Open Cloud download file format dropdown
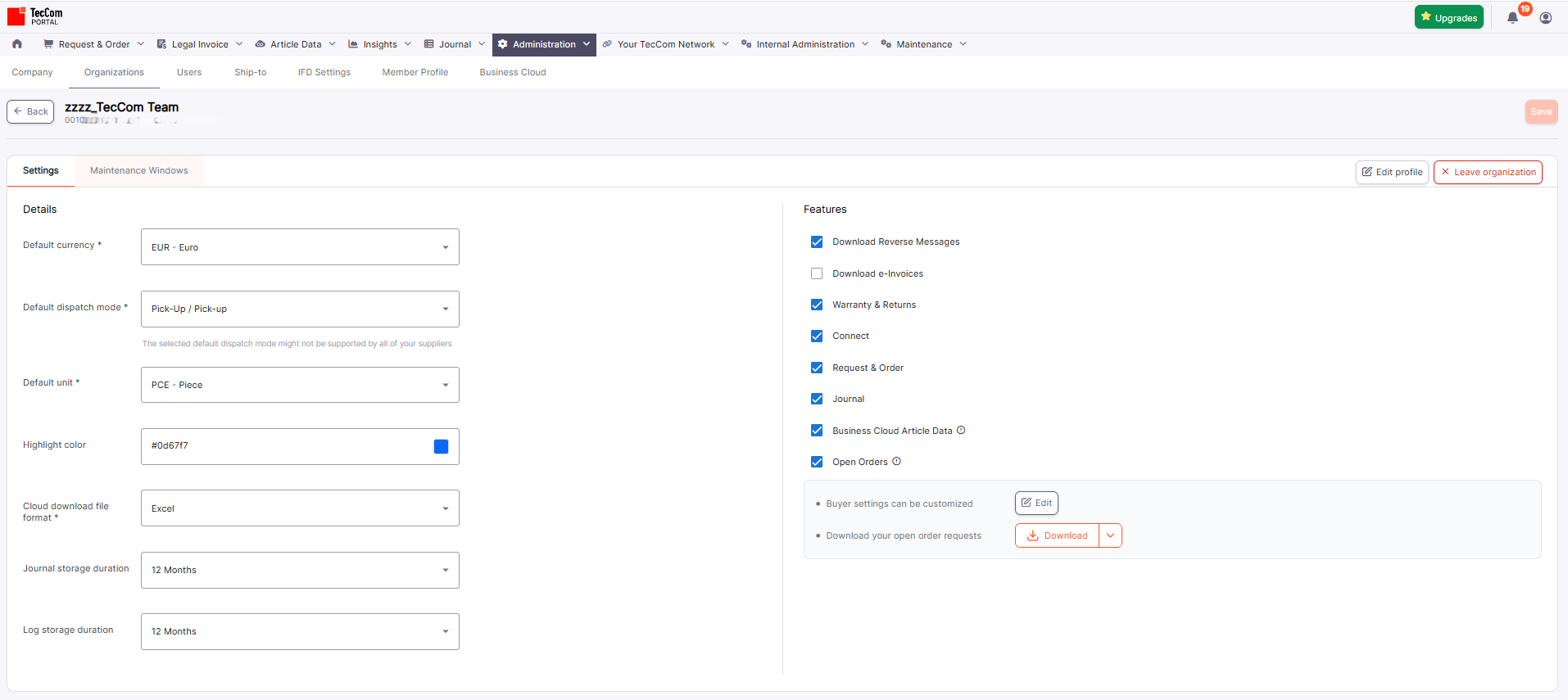 click(x=300, y=508)
